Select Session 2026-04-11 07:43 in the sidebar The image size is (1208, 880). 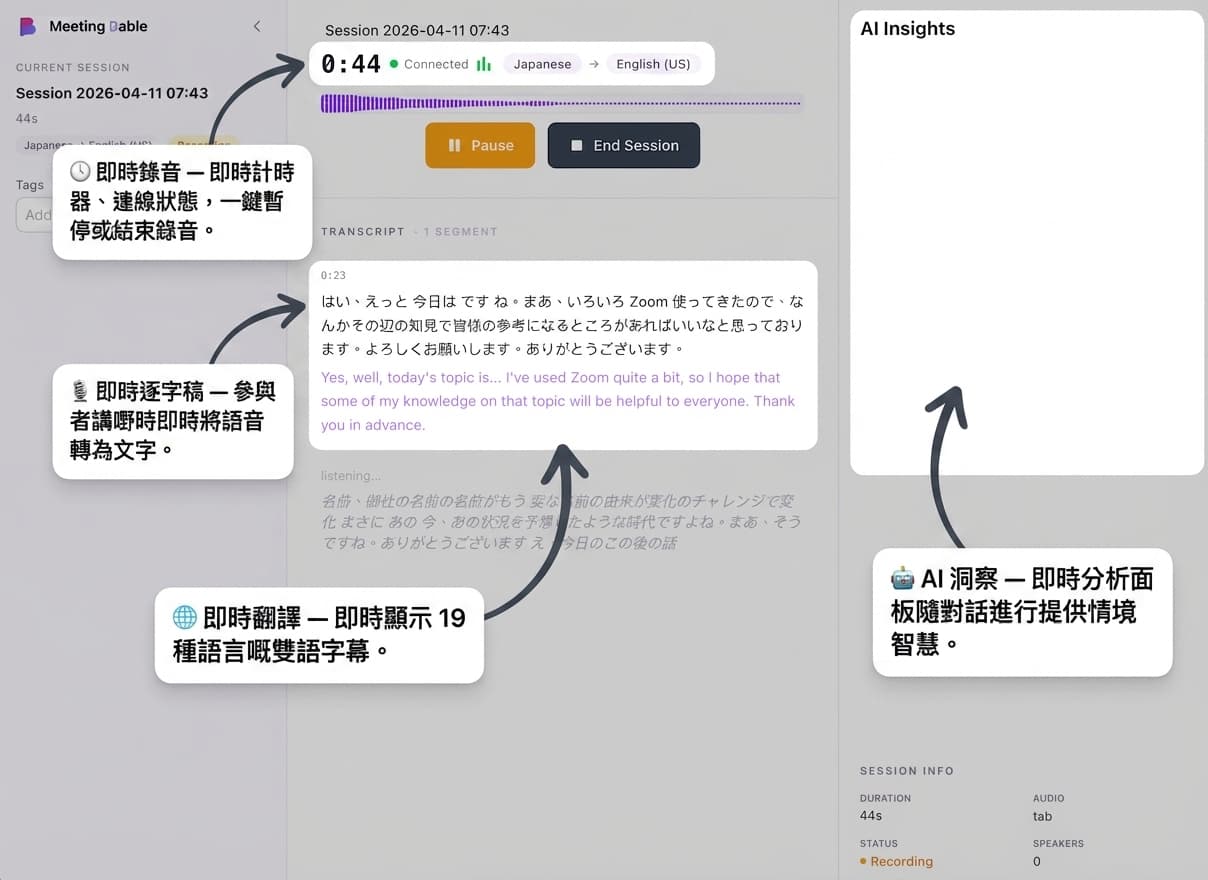tap(110, 93)
